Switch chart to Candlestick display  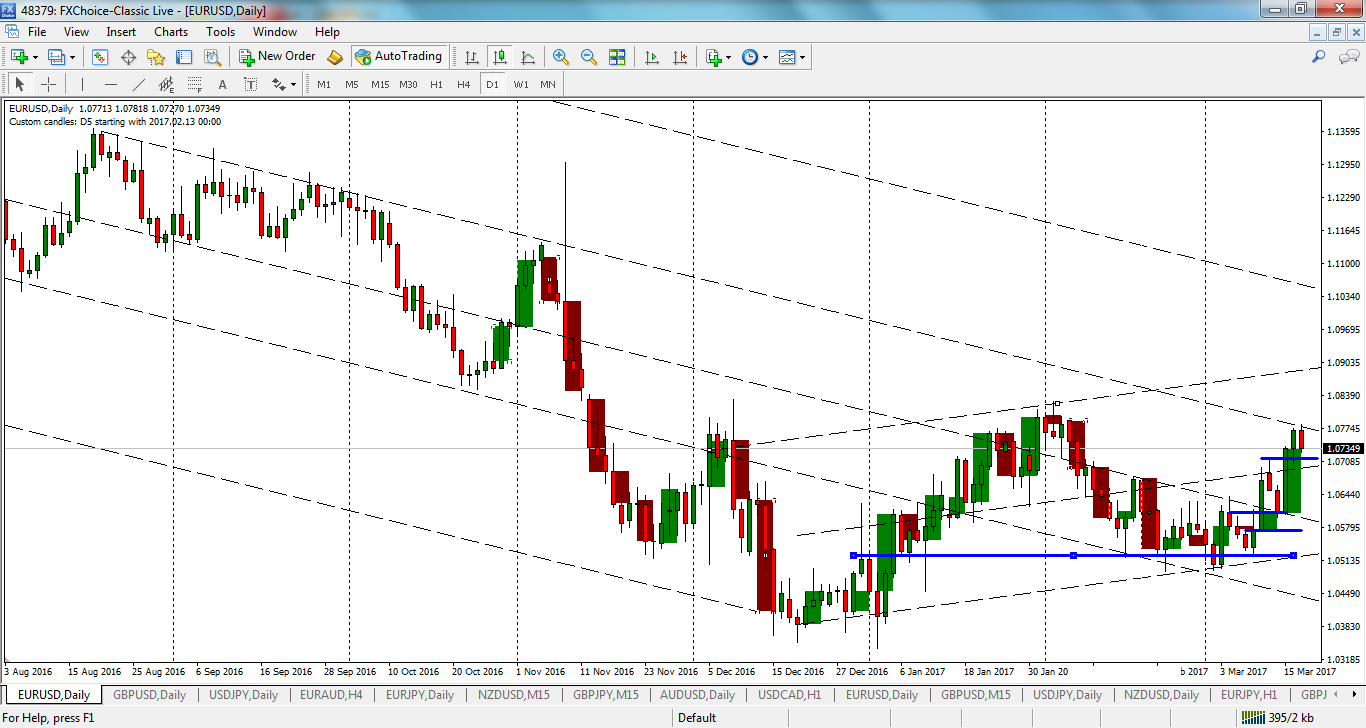pyautogui.click(x=500, y=56)
